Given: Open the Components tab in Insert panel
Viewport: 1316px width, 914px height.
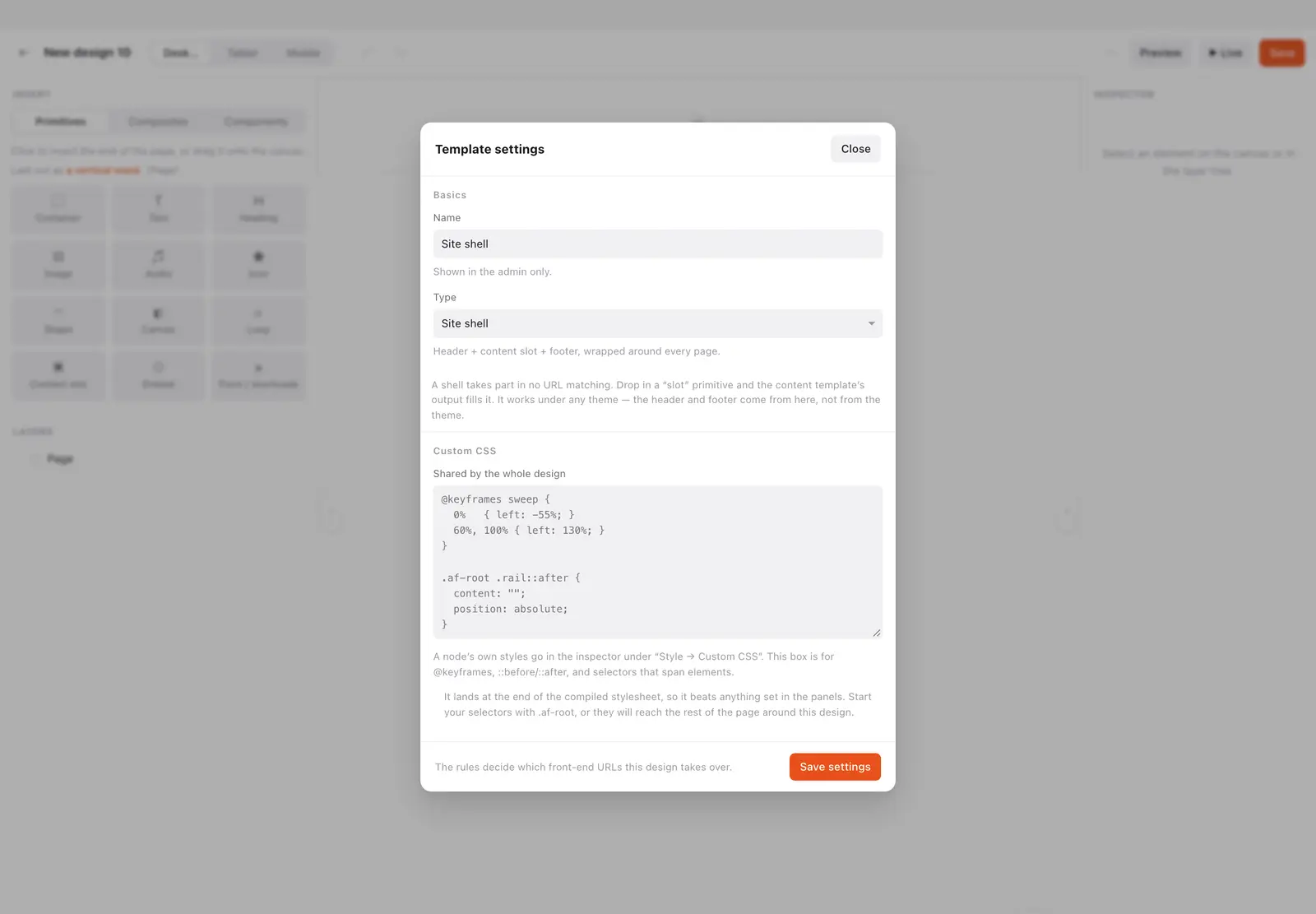Looking at the screenshot, I should click(256, 122).
